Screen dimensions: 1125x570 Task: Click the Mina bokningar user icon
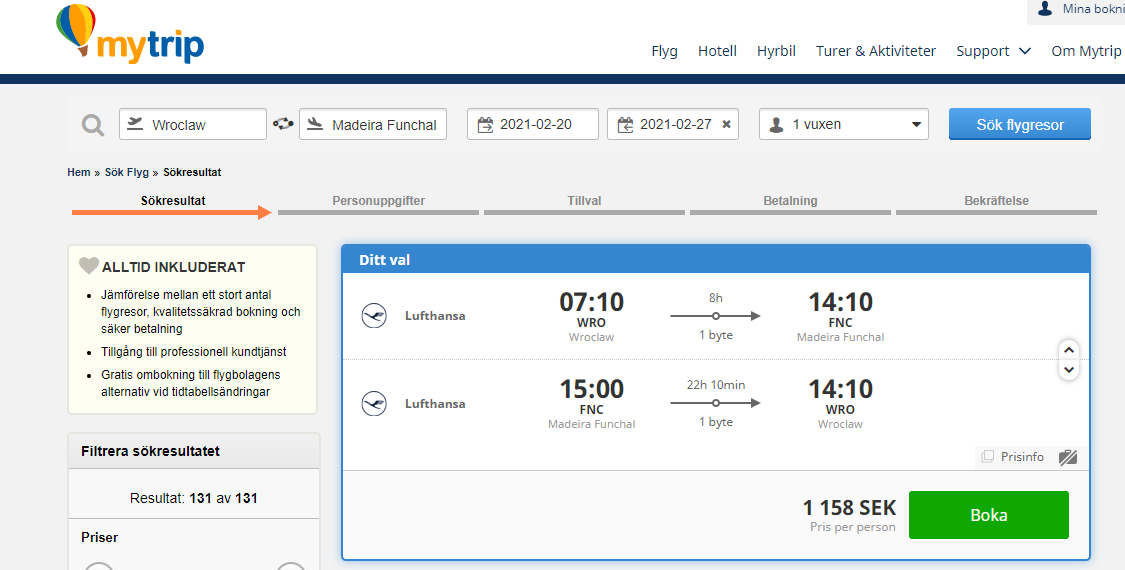[x=1045, y=9]
